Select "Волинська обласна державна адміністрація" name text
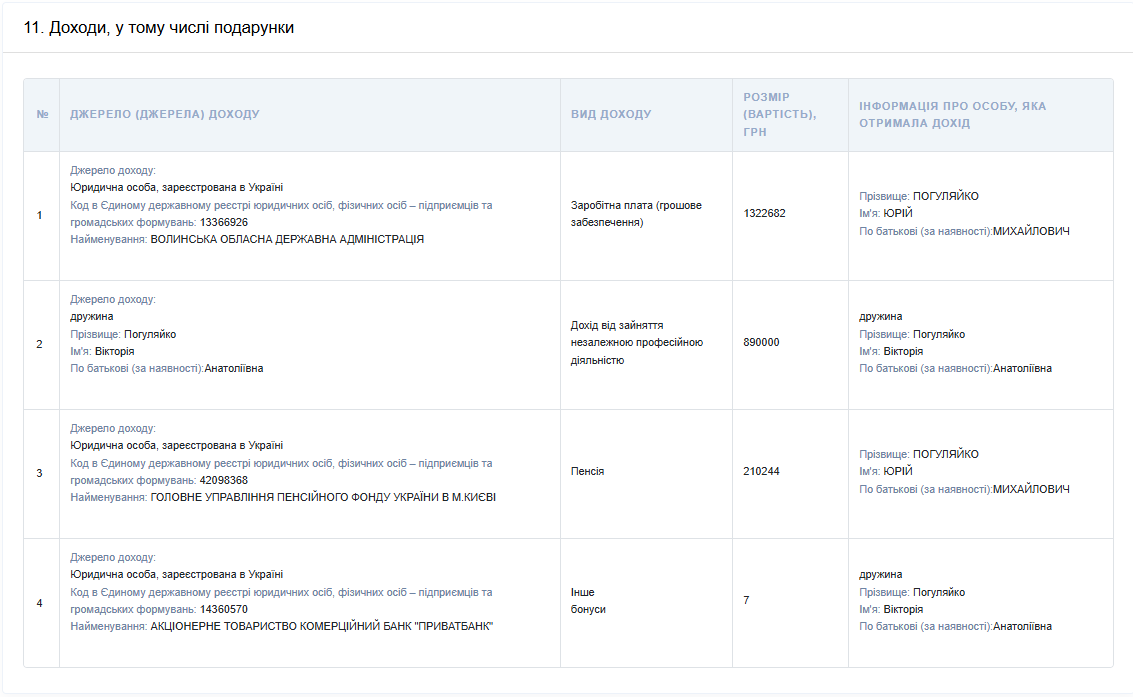The height and width of the screenshot is (697, 1133). point(287,239)
